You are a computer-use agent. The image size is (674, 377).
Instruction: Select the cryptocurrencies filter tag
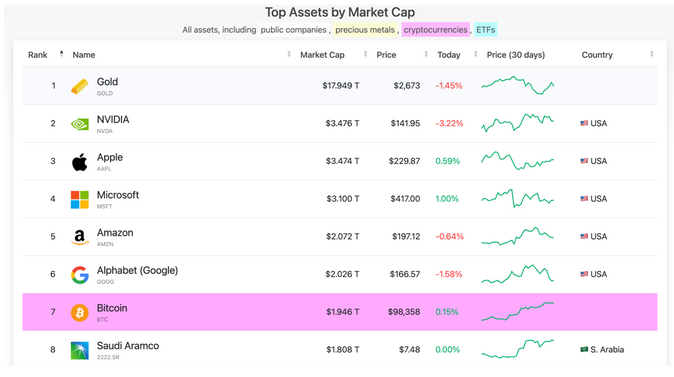(x=435, y=30)
